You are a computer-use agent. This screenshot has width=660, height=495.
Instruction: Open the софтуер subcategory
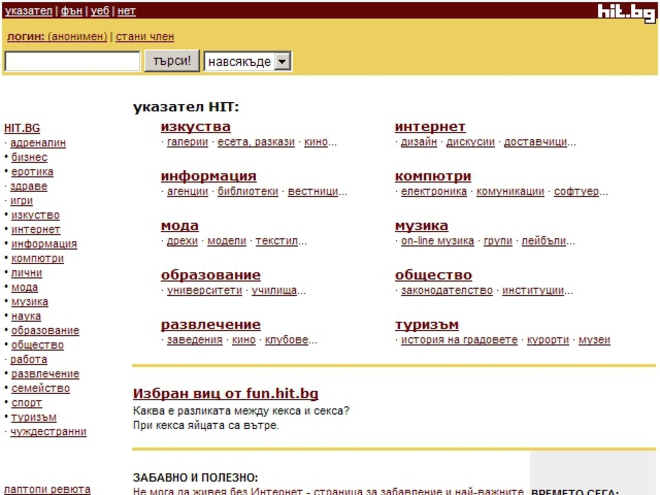tap(576, 192)
